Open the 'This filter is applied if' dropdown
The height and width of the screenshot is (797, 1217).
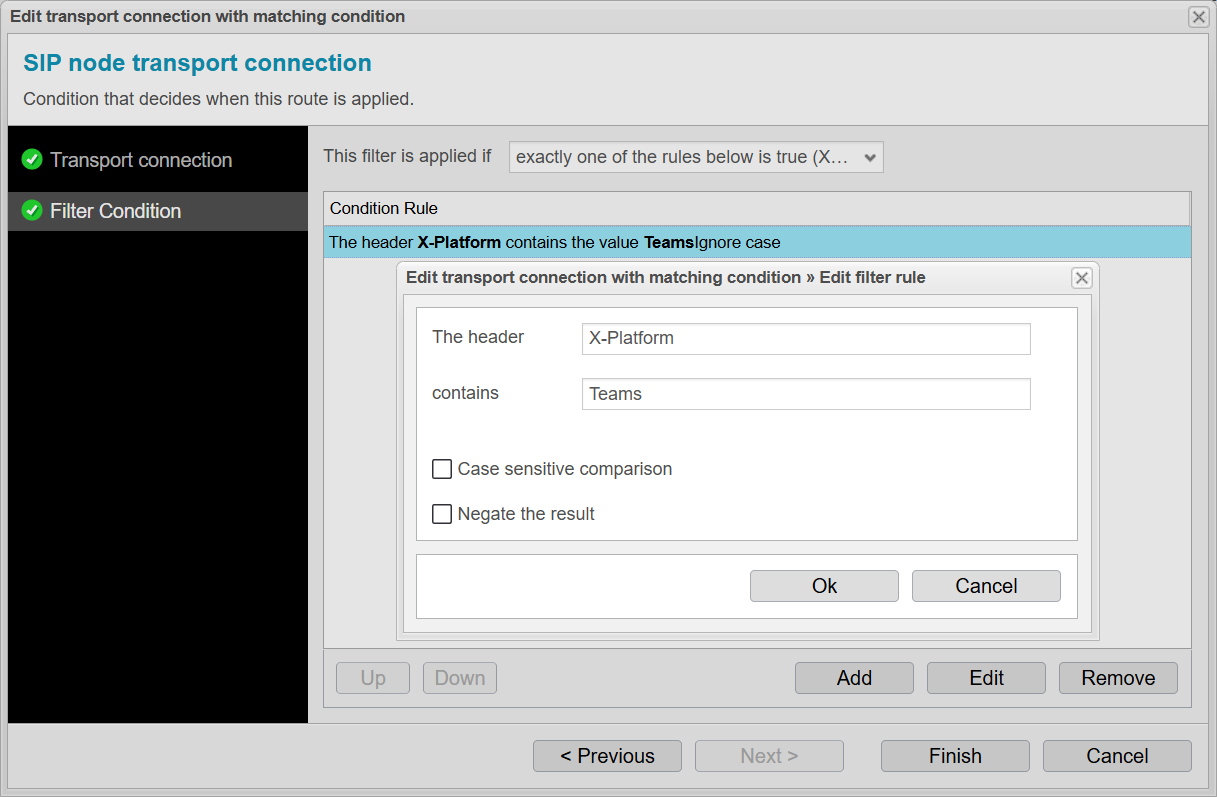point(695,157)
